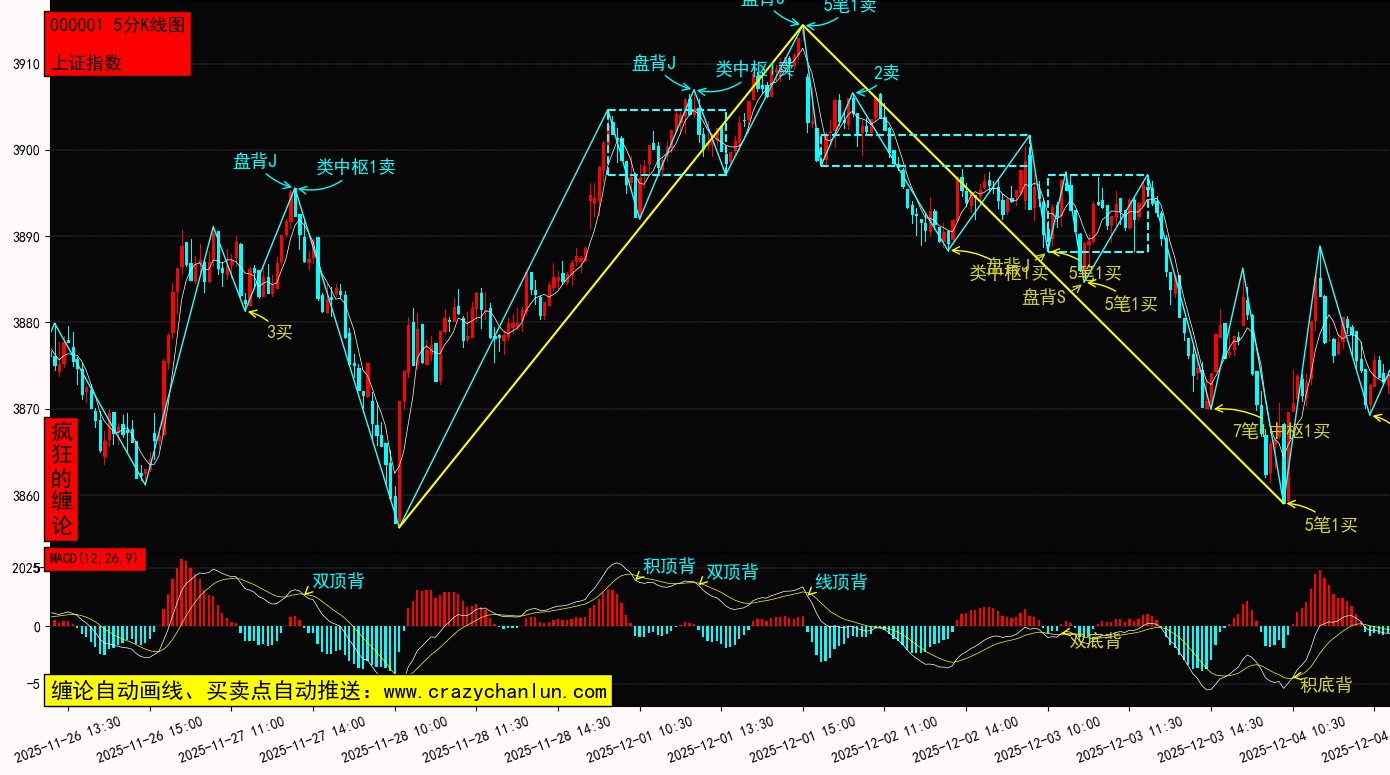Image resolution: width=1390 pixels, height=775 pixels.
Task: Click the 000001 5分K线图 title label
Action: click(117, 26)
